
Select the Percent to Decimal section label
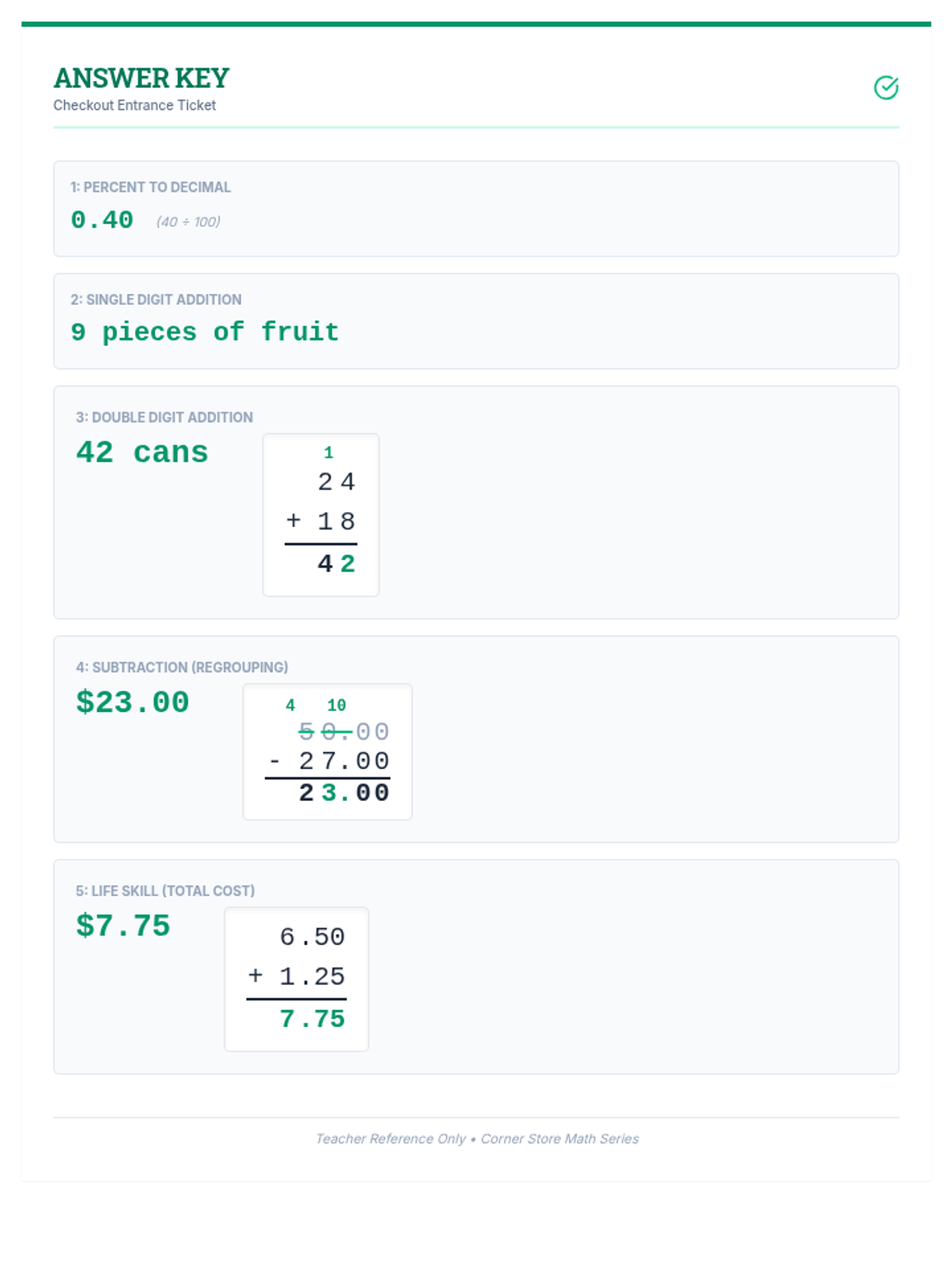(150, 187)
